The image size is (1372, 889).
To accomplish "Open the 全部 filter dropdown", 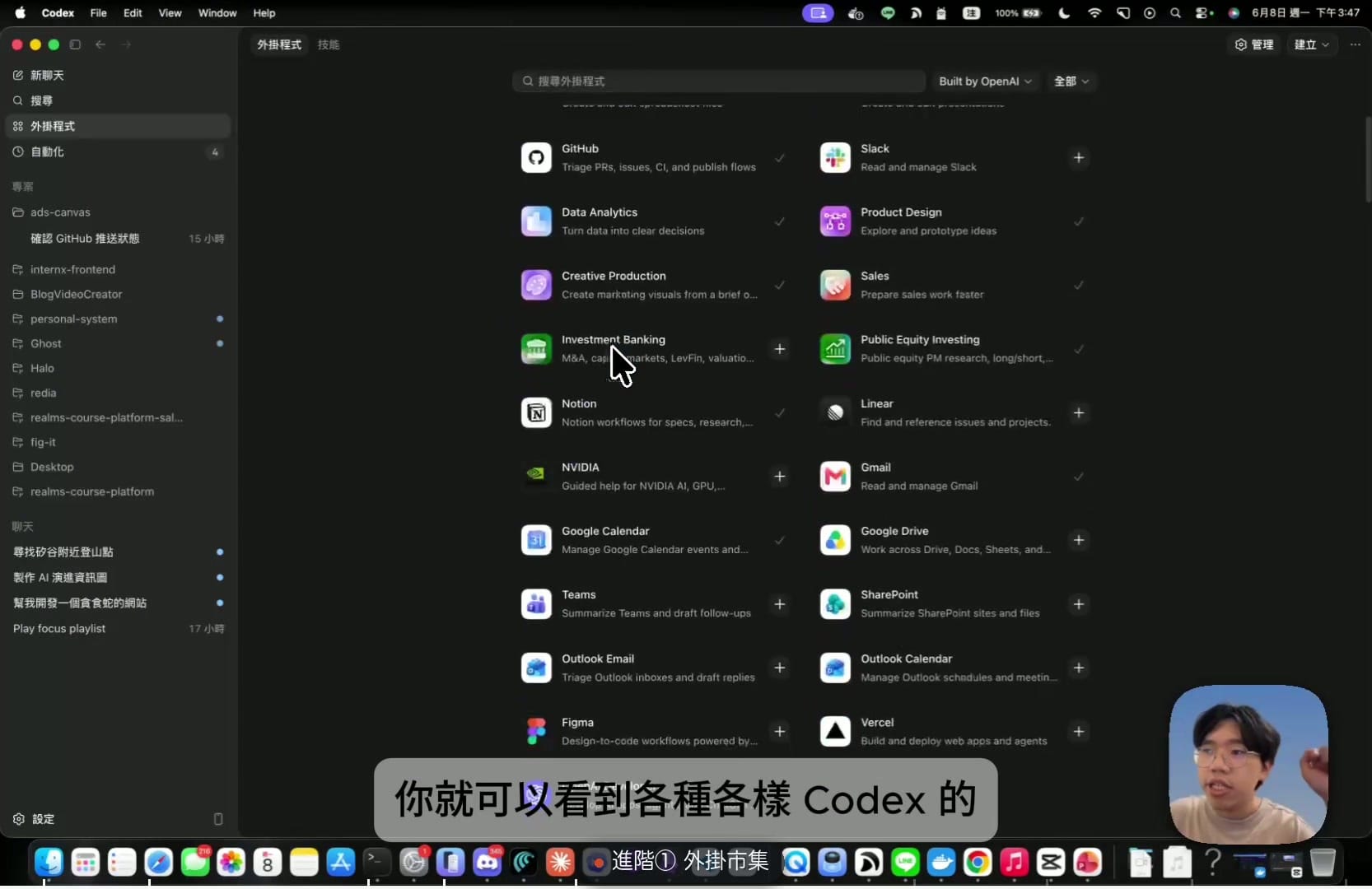I will click(1071, 81).
